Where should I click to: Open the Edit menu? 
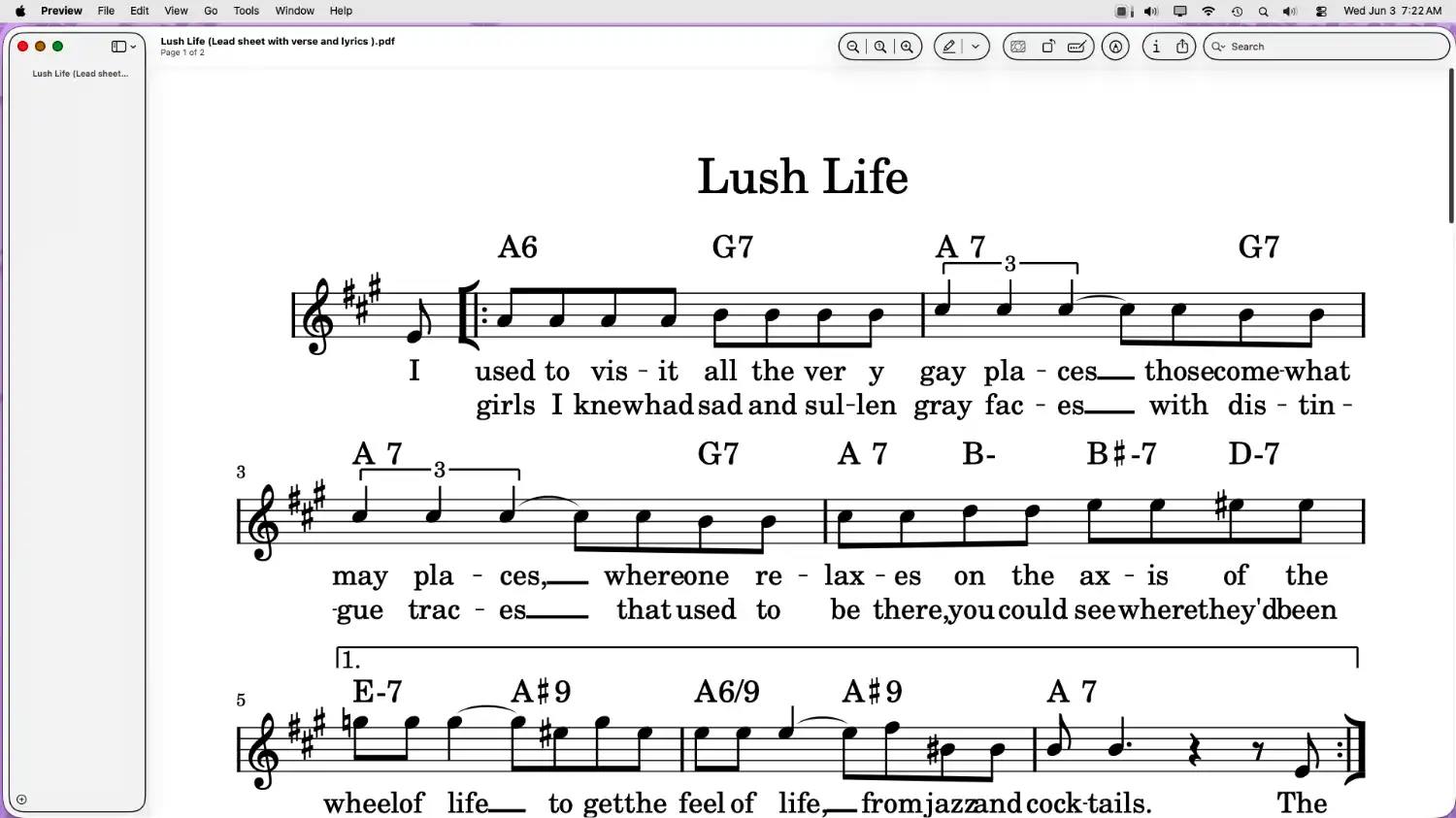(x=140, y=11)
